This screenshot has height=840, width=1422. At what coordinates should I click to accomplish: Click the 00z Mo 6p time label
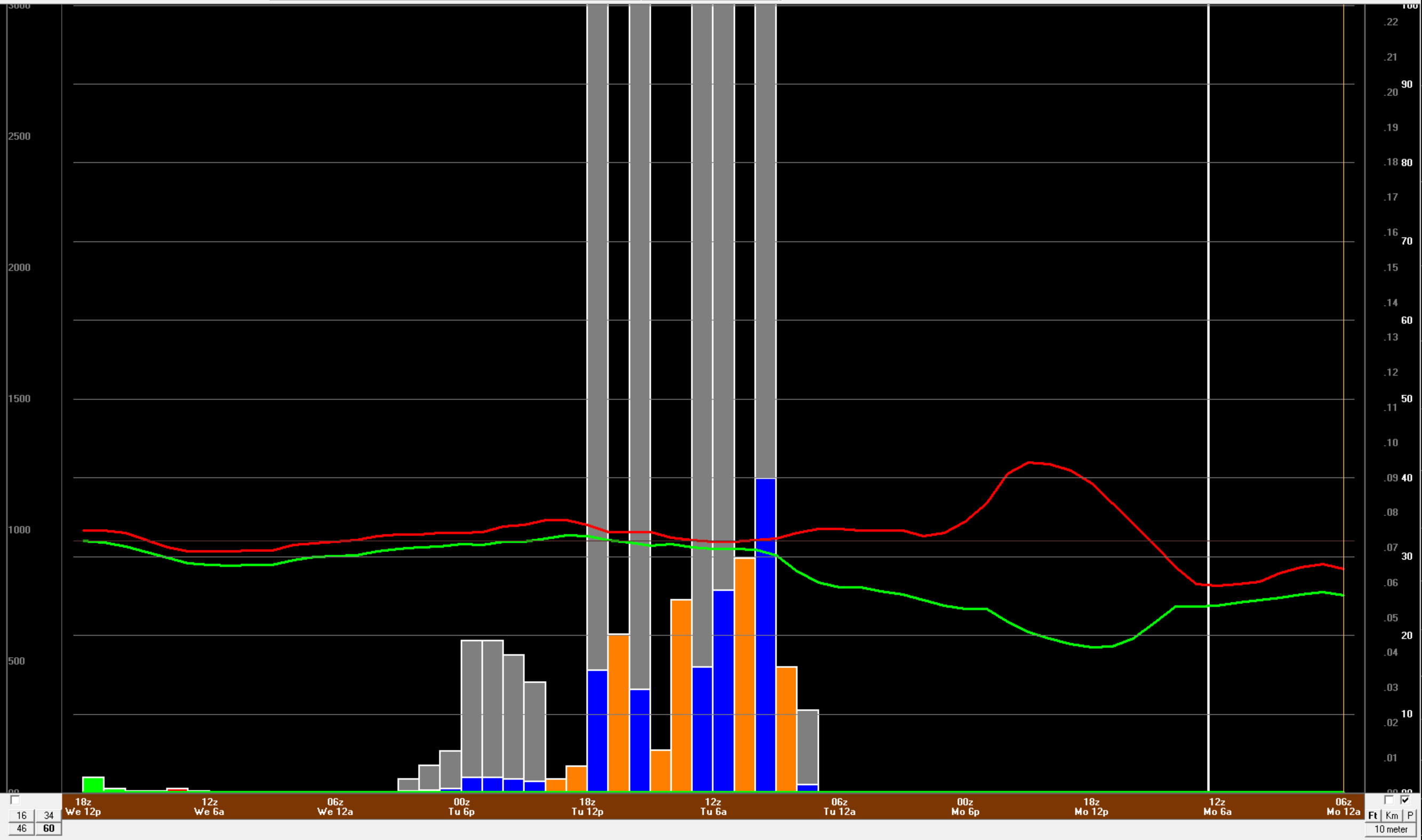[x=965, y=806]
